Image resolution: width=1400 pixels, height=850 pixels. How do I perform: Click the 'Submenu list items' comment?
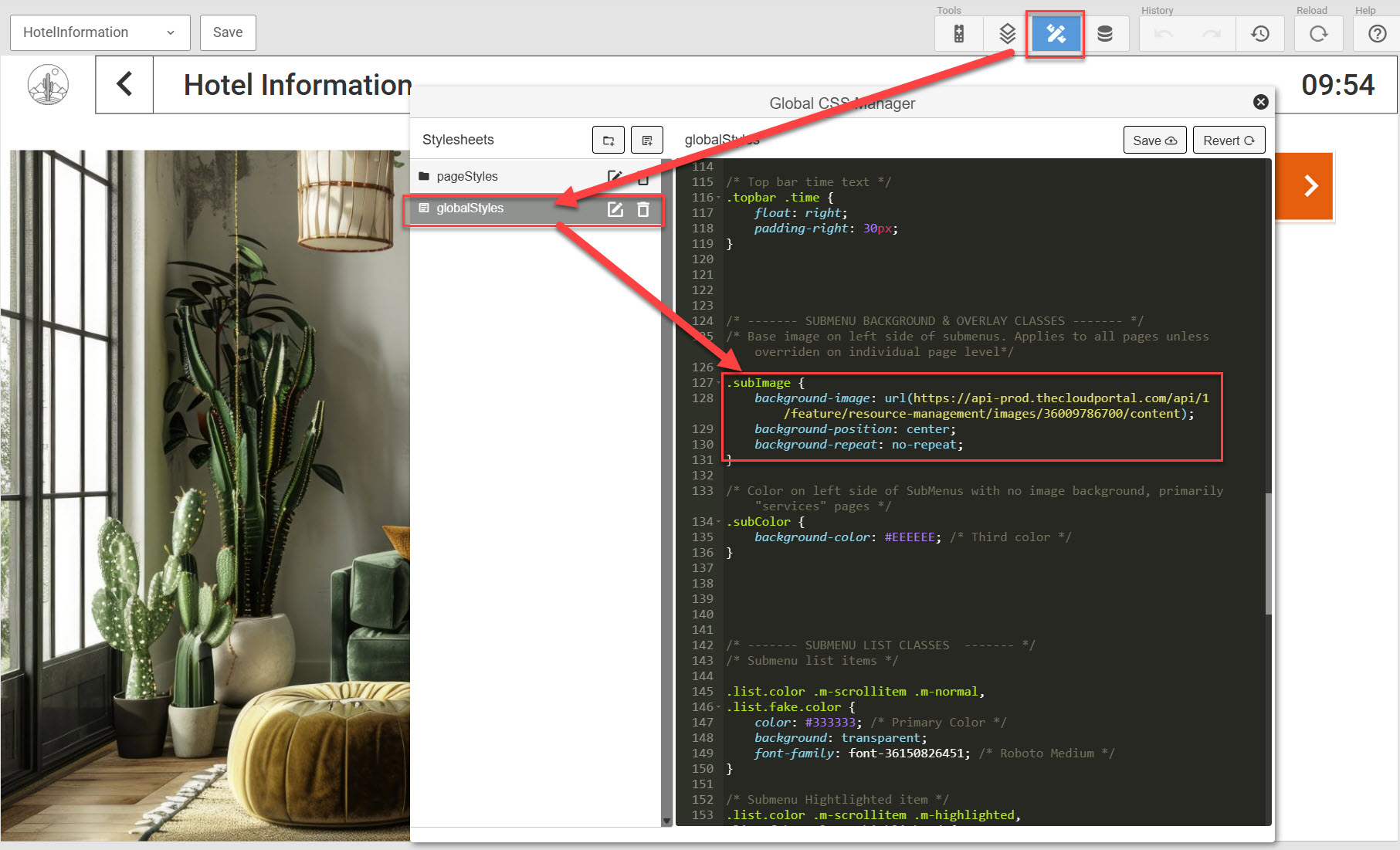coord(812,661)
